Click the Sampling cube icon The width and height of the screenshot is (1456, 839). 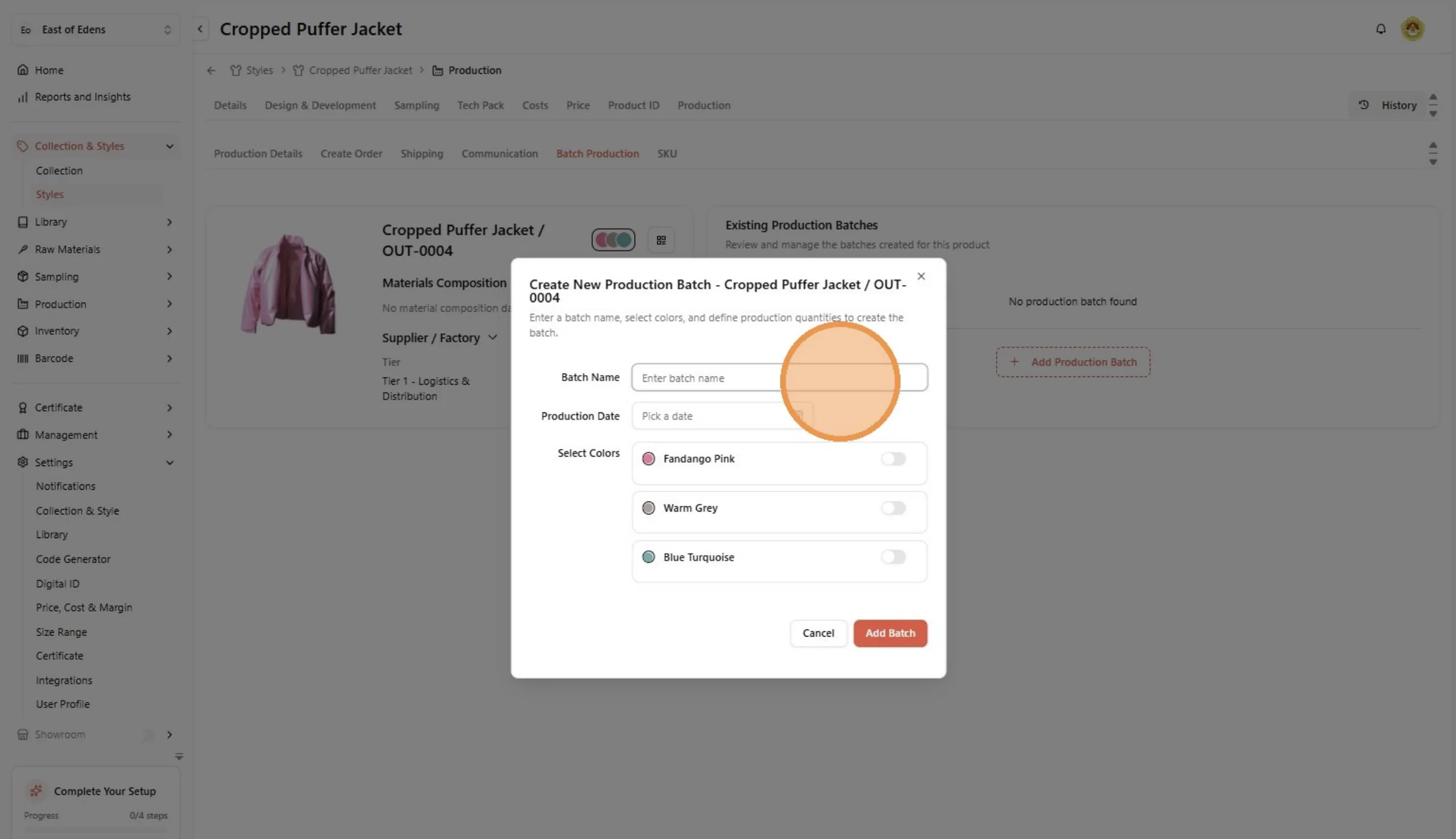(23, 277)
